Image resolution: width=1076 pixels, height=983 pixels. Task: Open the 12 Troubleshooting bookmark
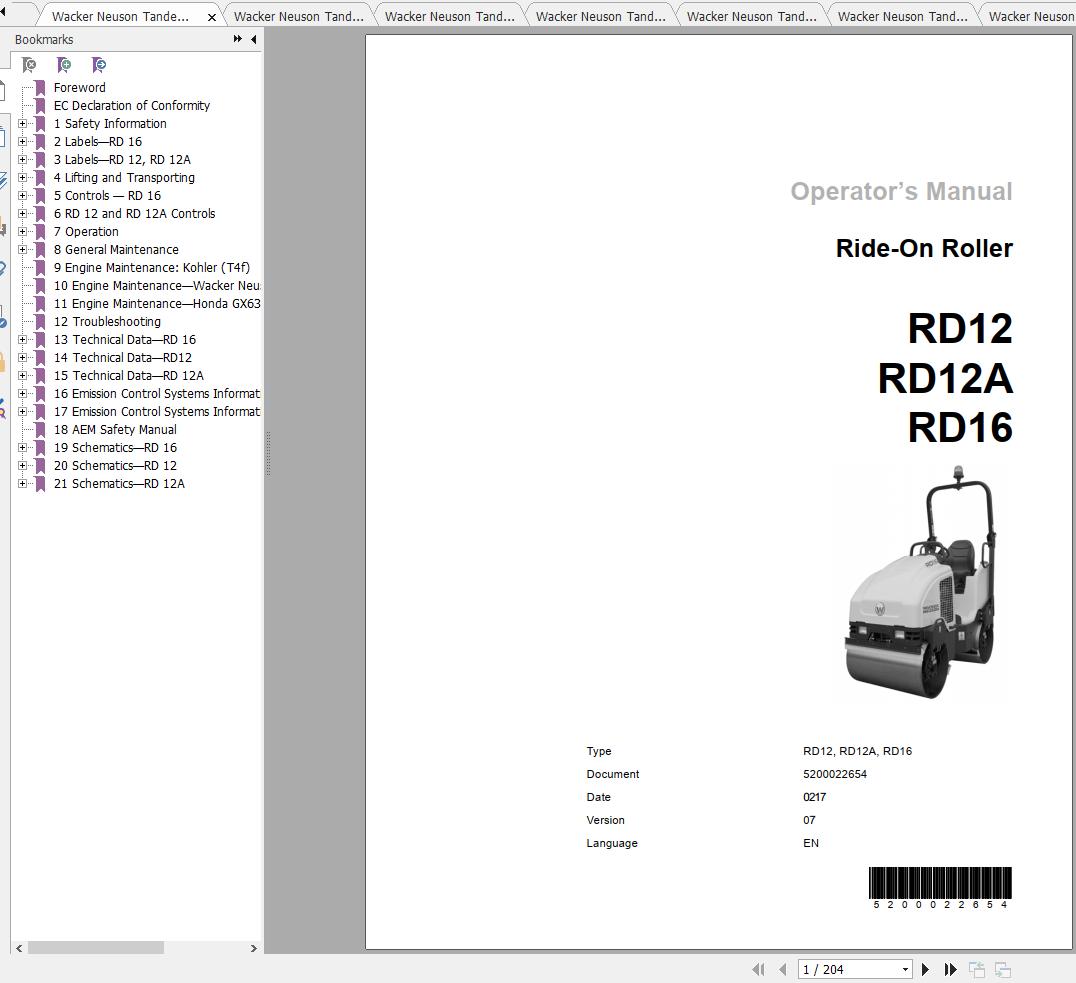pos(107,321)
